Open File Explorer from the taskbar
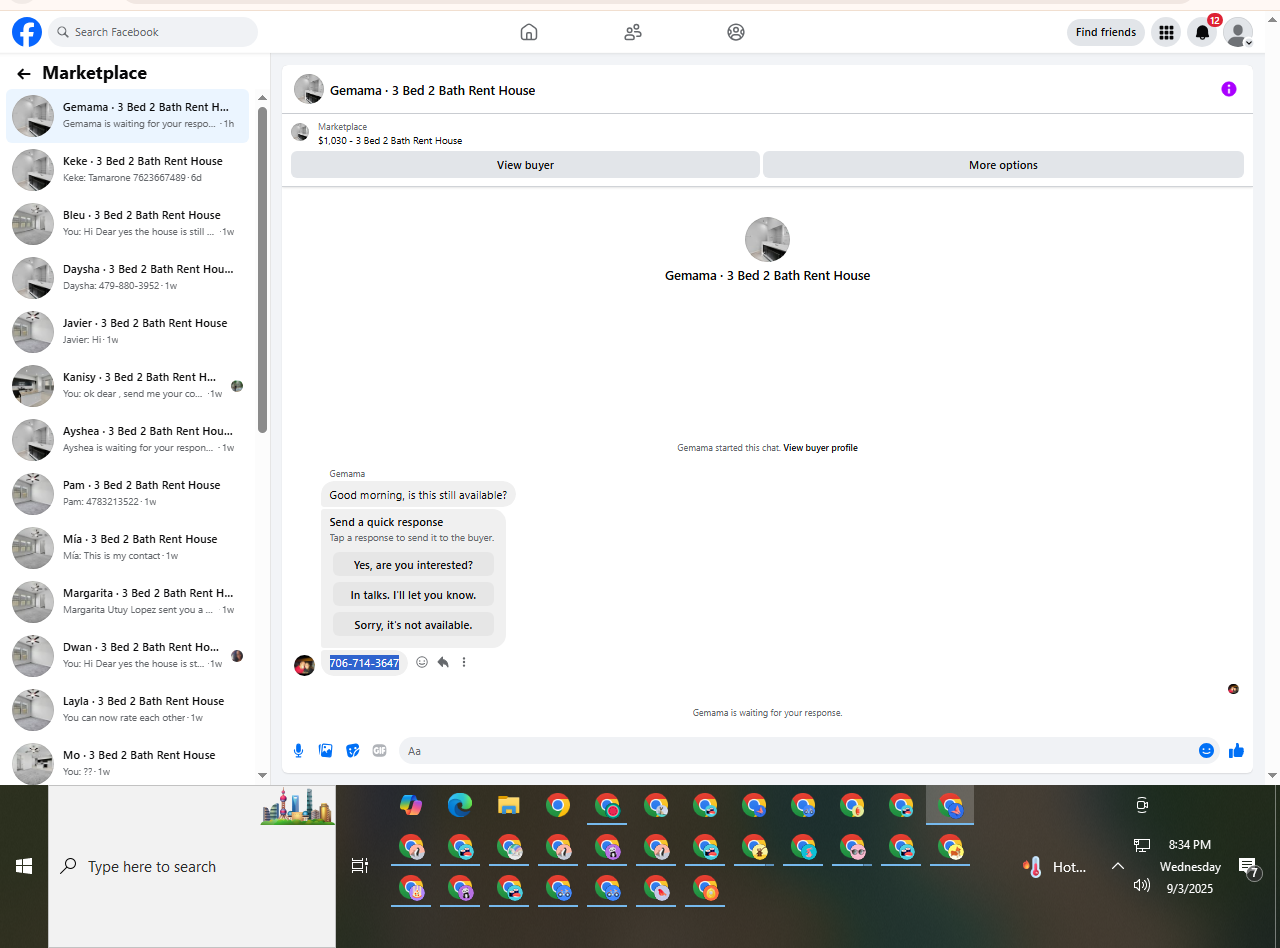Viewport: 1280px width, 948px height. pos(509,805)
